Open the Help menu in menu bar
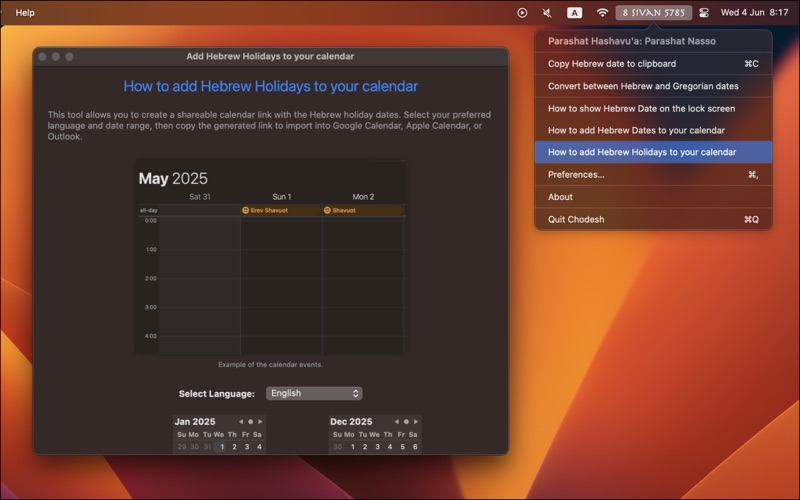This screenshot has height=500, width=800. tap(25, 13)
